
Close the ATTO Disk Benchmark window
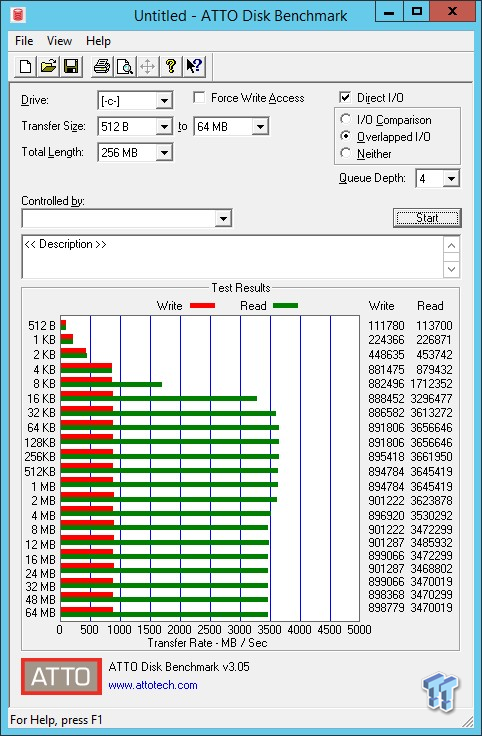click(x=453, y=12)
